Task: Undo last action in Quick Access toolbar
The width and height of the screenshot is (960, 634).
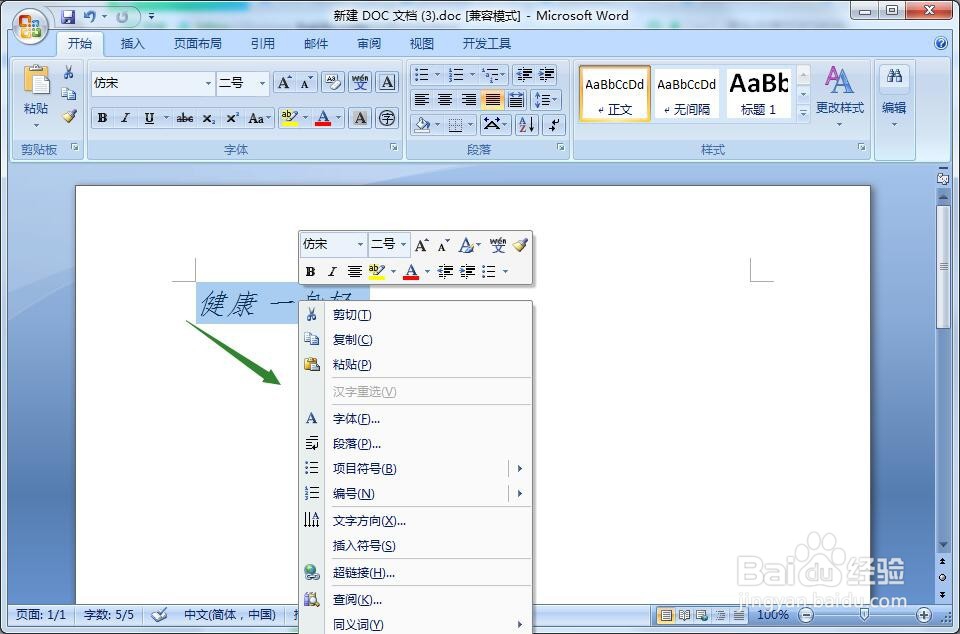Action: [x=89, y=17]
